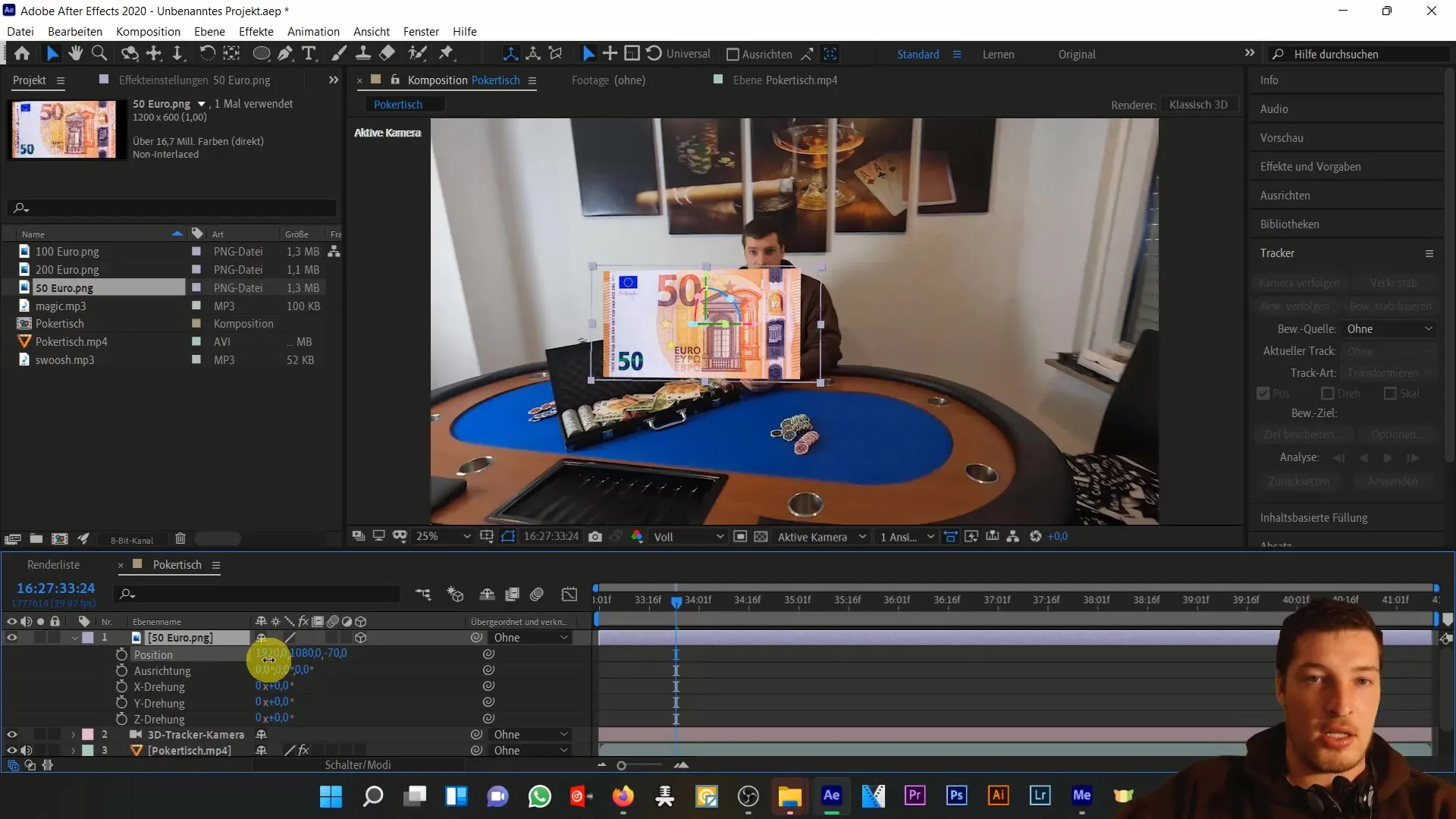The image size is (1456, 819).
Task: Collapse the 50 Euro.png layer properties
Action: click(x=74, y=638)
